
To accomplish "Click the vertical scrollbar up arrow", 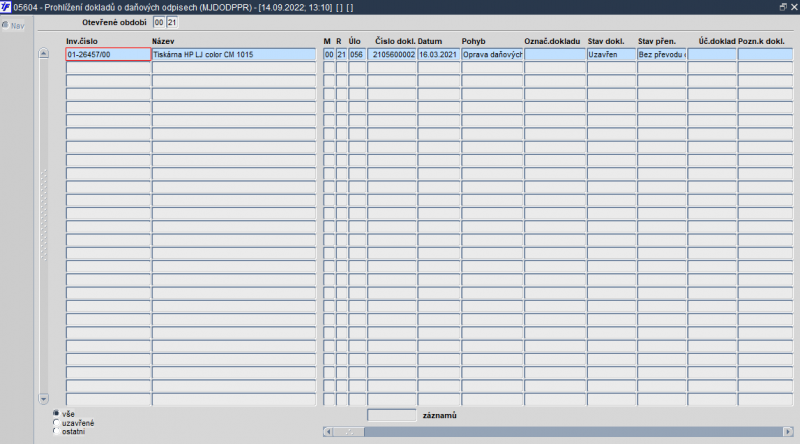I will [43, 53].
